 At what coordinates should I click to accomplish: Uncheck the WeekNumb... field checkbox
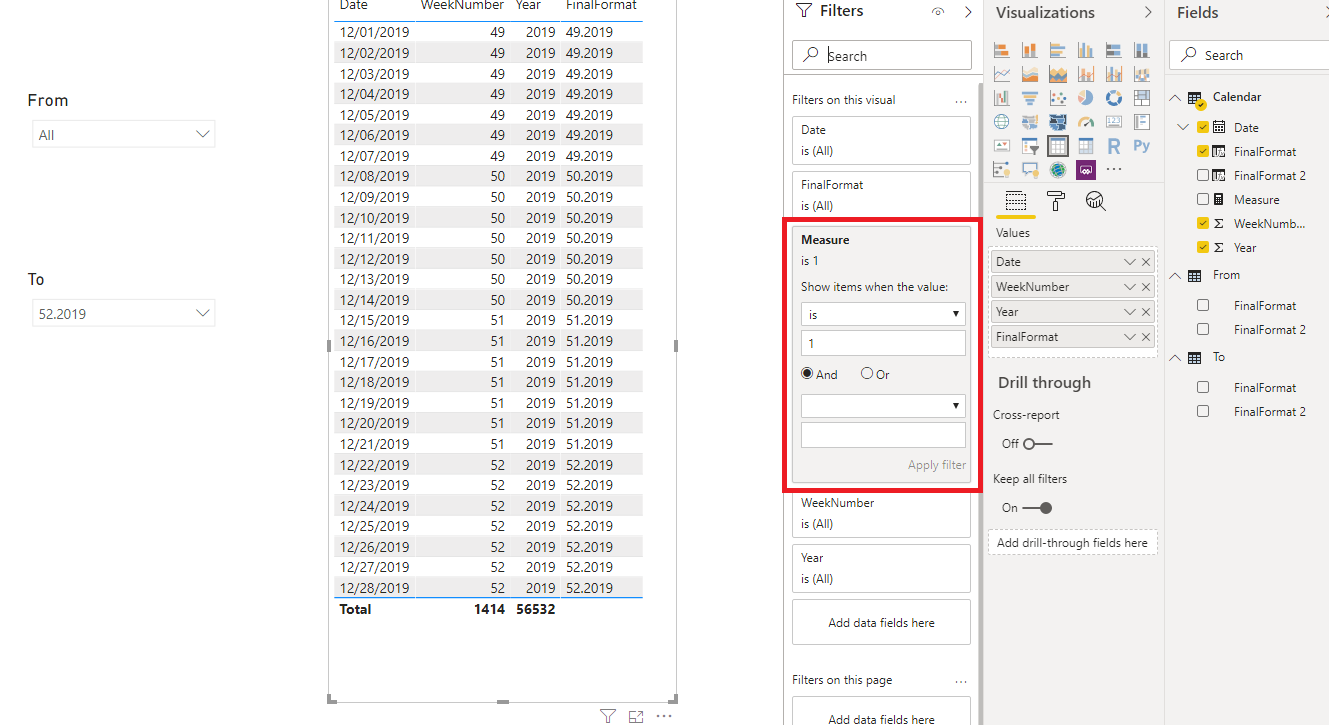click(x=1203, y=223)
